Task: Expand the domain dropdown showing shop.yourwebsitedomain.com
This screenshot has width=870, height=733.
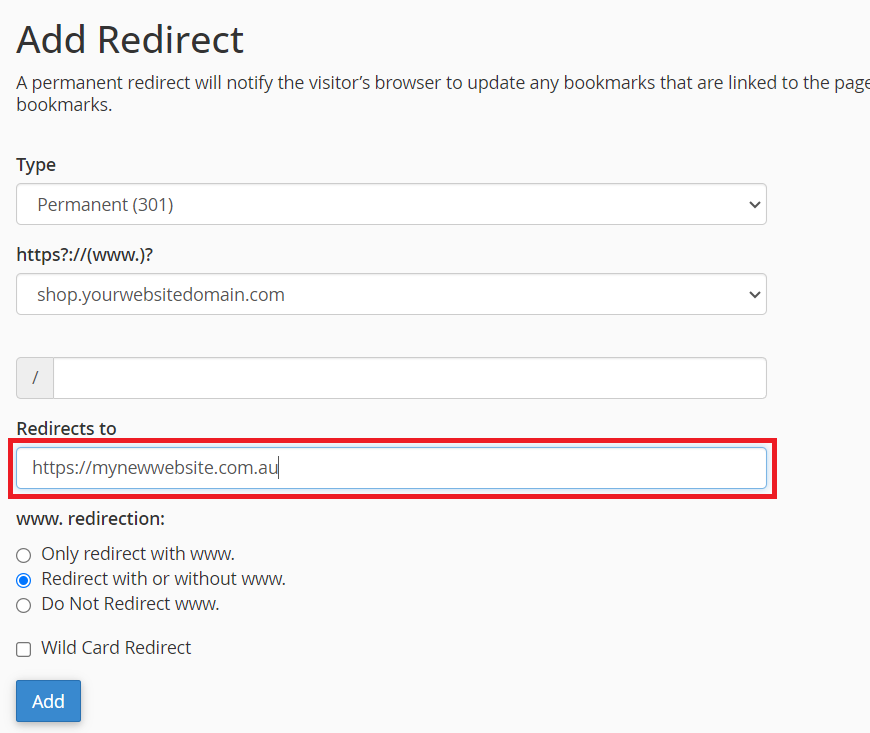Action: click(390, 294)
